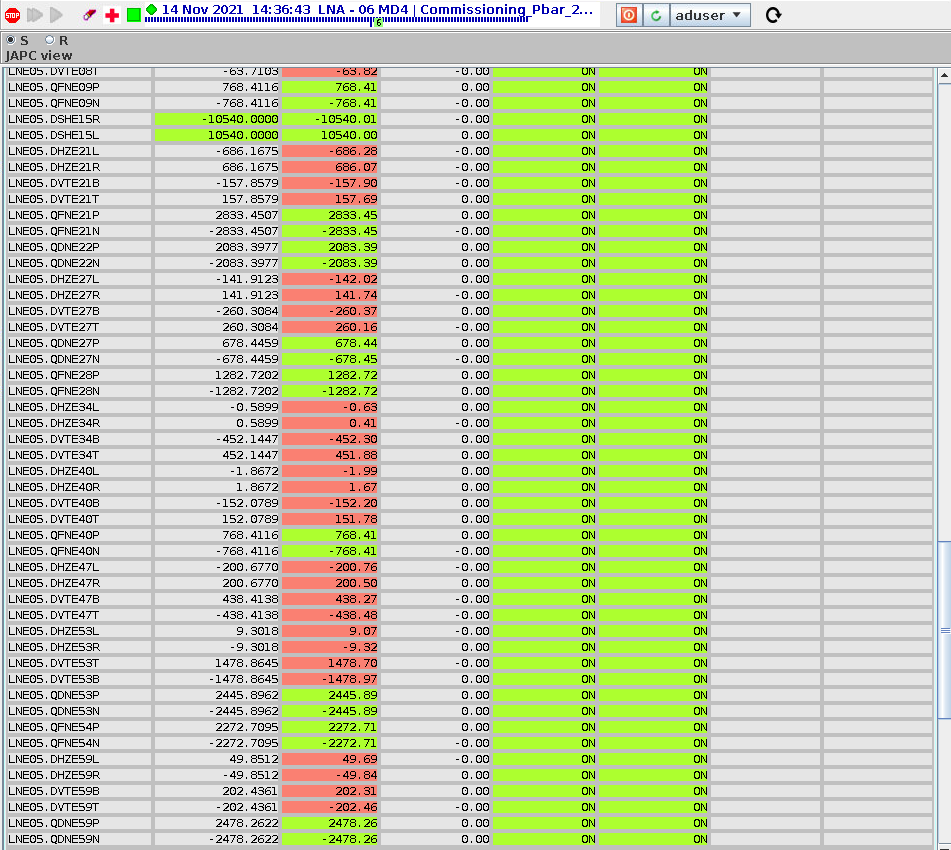This screenshot has height=850, width=951.
Task: Click the green 6 marker on timing bar
Action: 378,23
